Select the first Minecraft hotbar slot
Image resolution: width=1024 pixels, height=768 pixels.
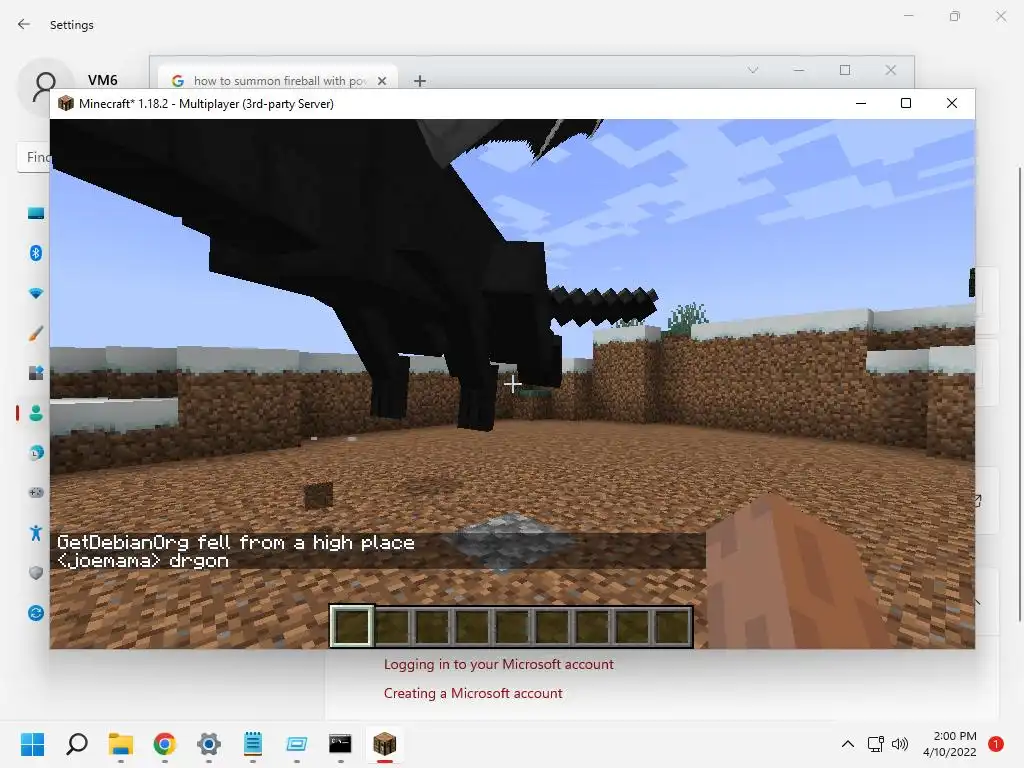[352, 626]
